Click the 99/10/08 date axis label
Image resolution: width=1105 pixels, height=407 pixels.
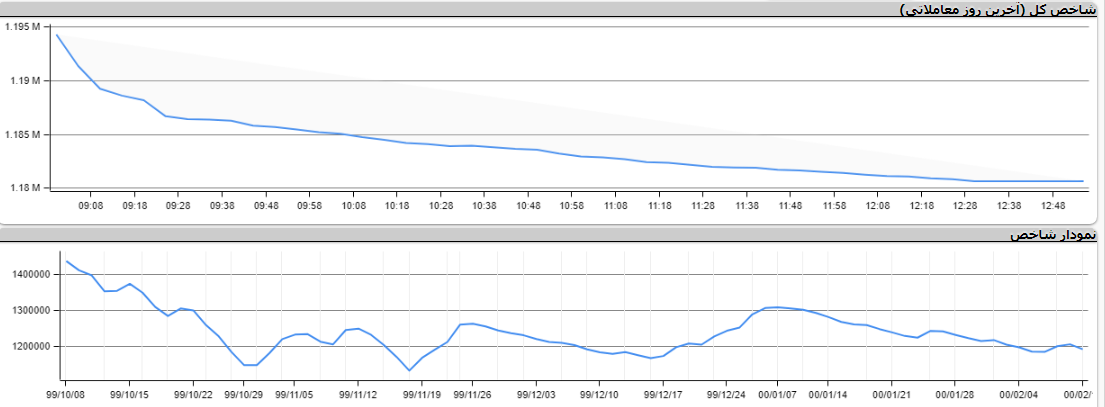(64, 393)
